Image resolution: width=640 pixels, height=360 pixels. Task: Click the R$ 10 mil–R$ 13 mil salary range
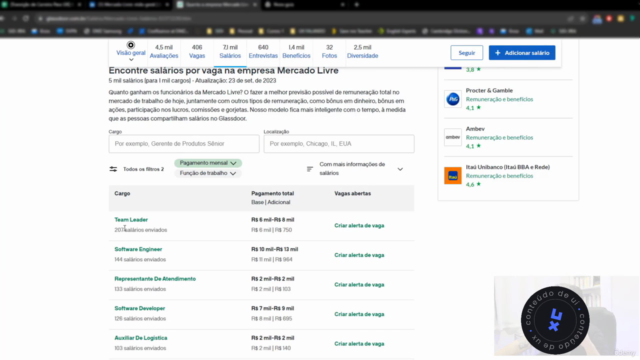[x=275, y=249]
